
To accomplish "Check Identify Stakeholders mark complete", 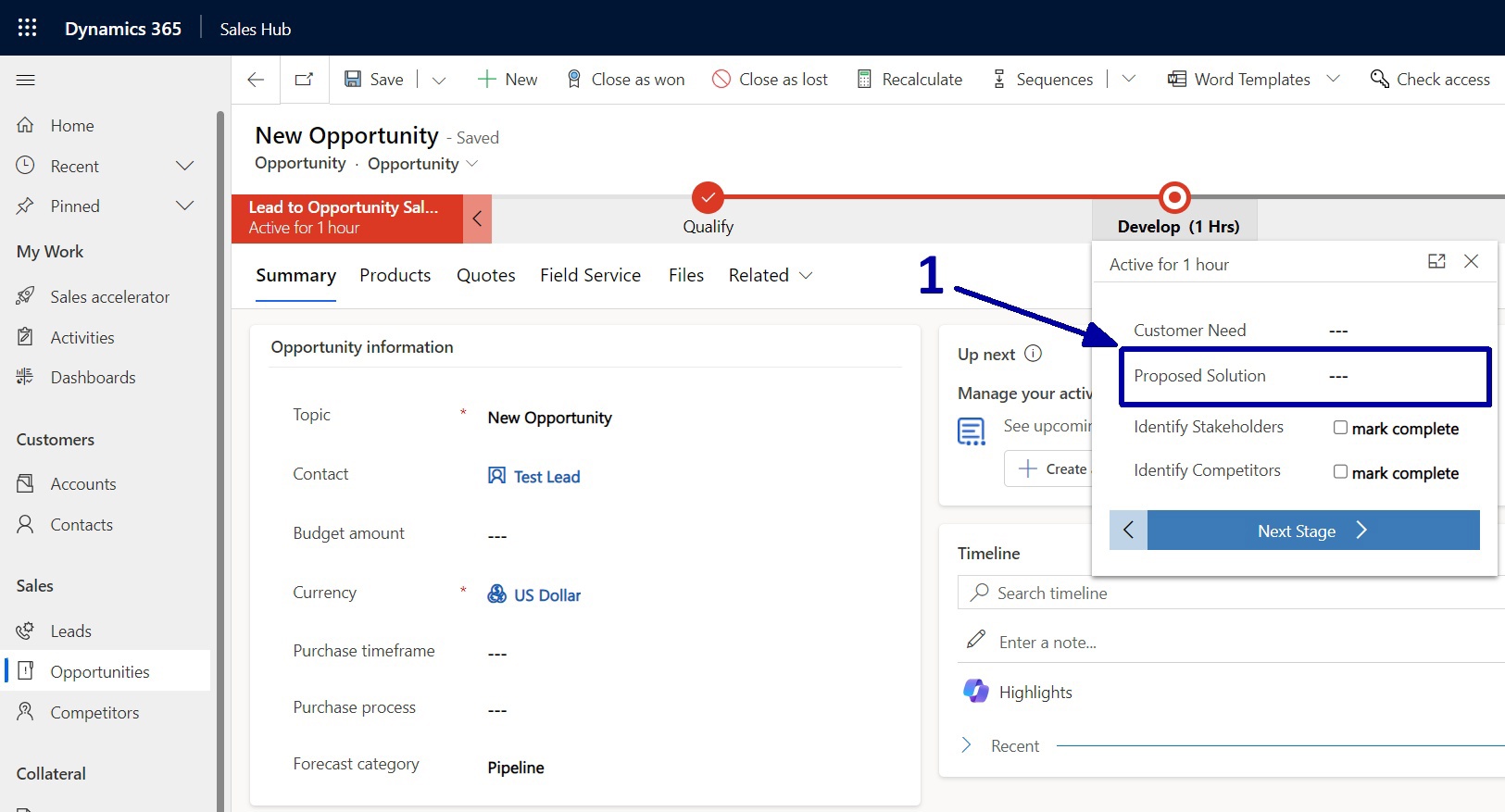I will 1340,428.
